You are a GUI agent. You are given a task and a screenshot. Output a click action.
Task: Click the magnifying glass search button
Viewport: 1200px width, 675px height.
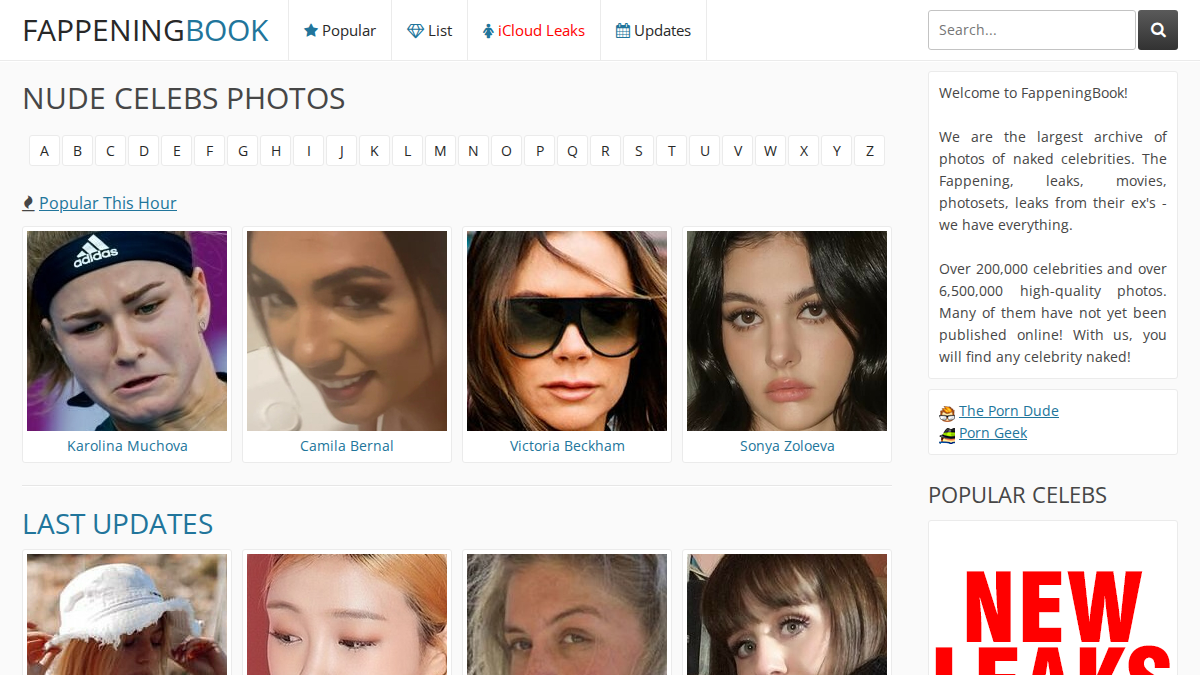pyautogui.click(x=1158, y=30)
